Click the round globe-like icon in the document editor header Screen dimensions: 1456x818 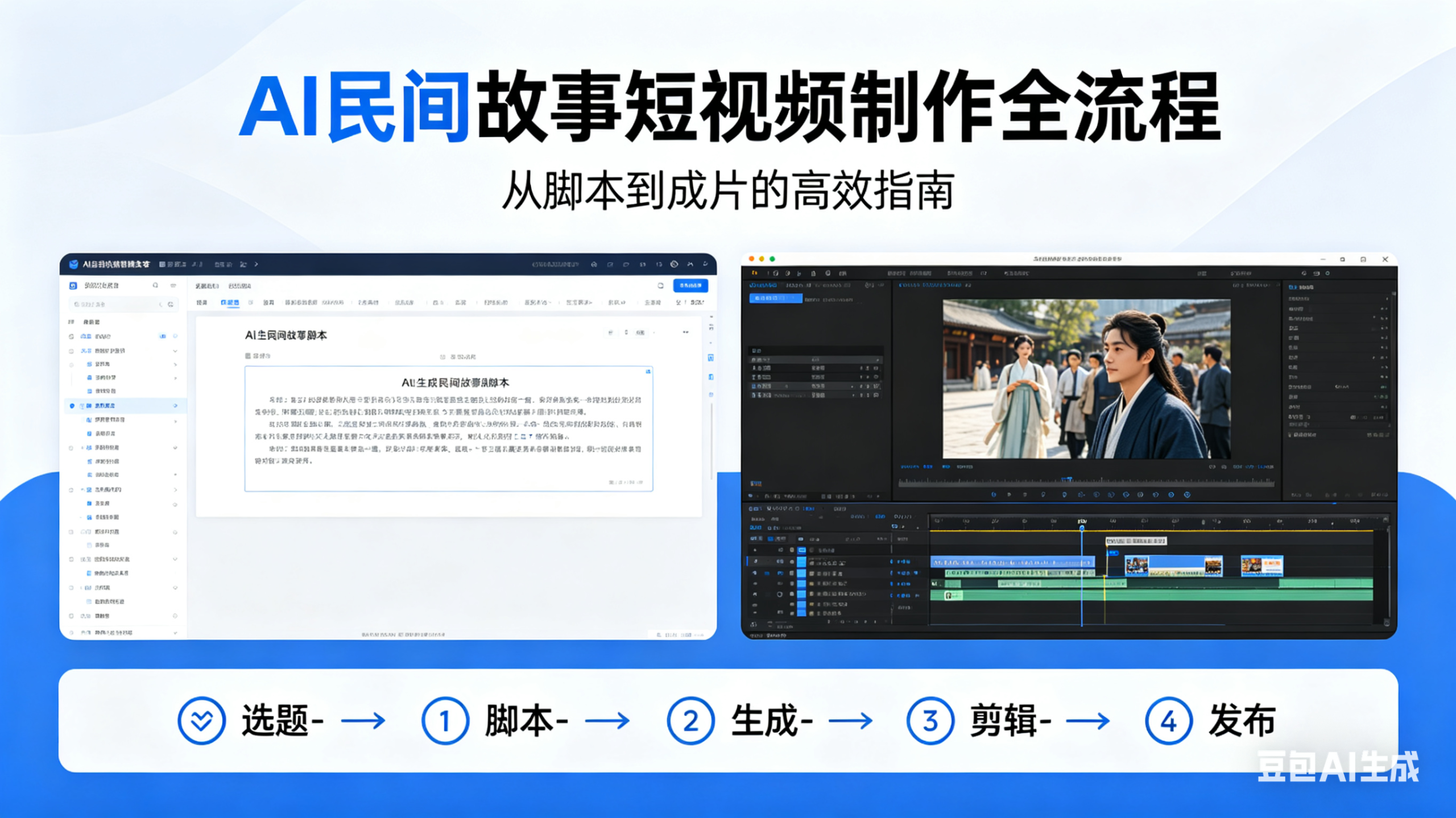[x=674, y=264]
